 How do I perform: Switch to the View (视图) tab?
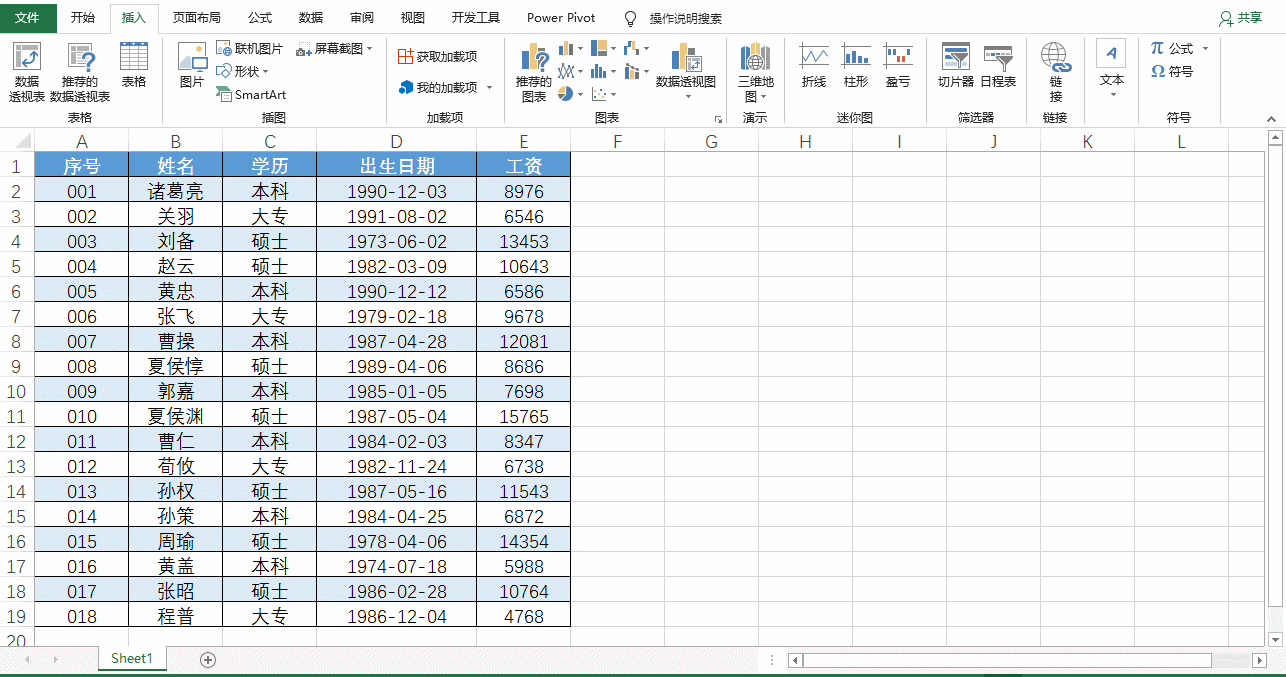(x=412, y=18)
